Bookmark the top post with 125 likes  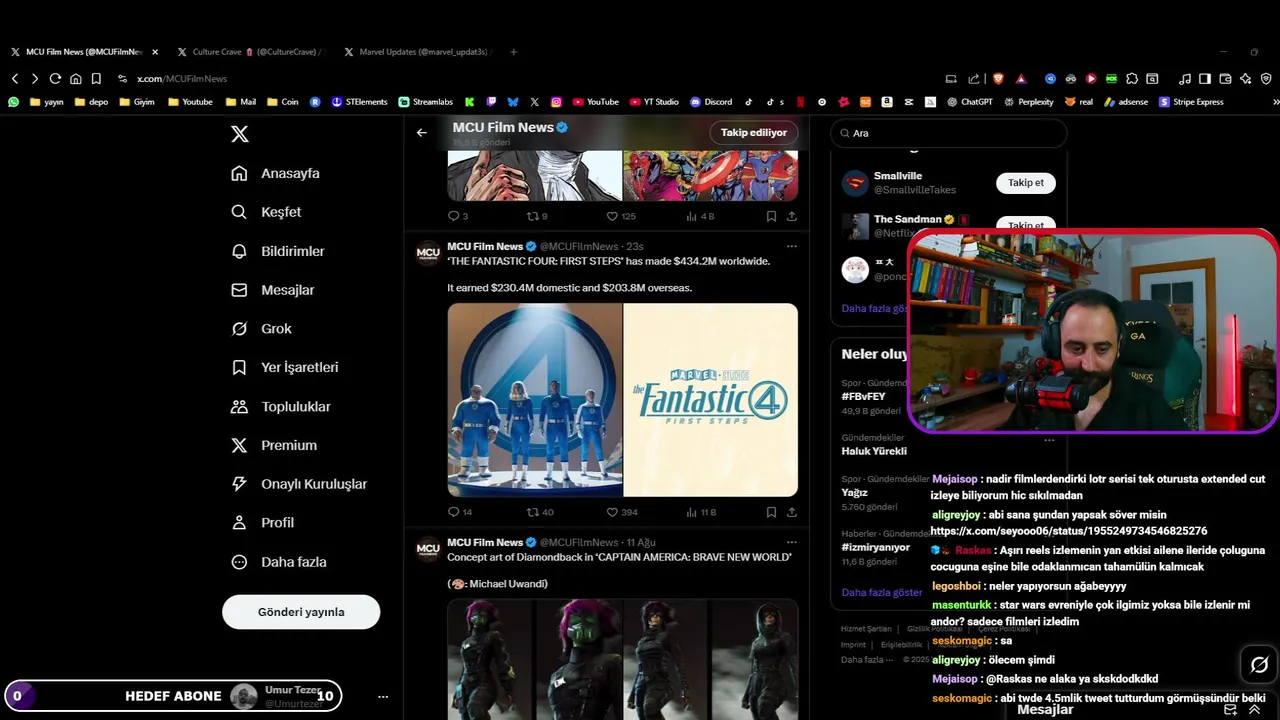771,216
